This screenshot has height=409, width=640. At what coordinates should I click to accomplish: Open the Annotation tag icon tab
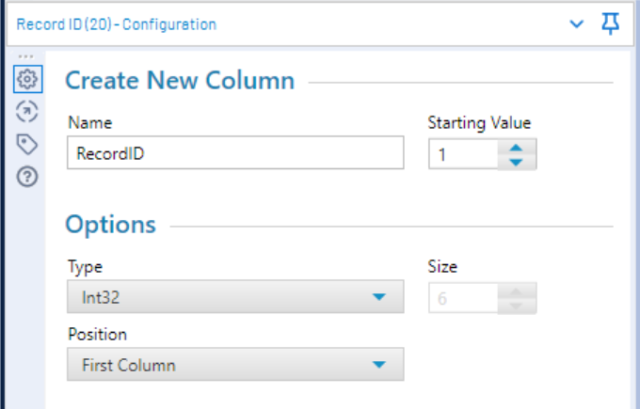pyautogui.click(x=27, y=144)
